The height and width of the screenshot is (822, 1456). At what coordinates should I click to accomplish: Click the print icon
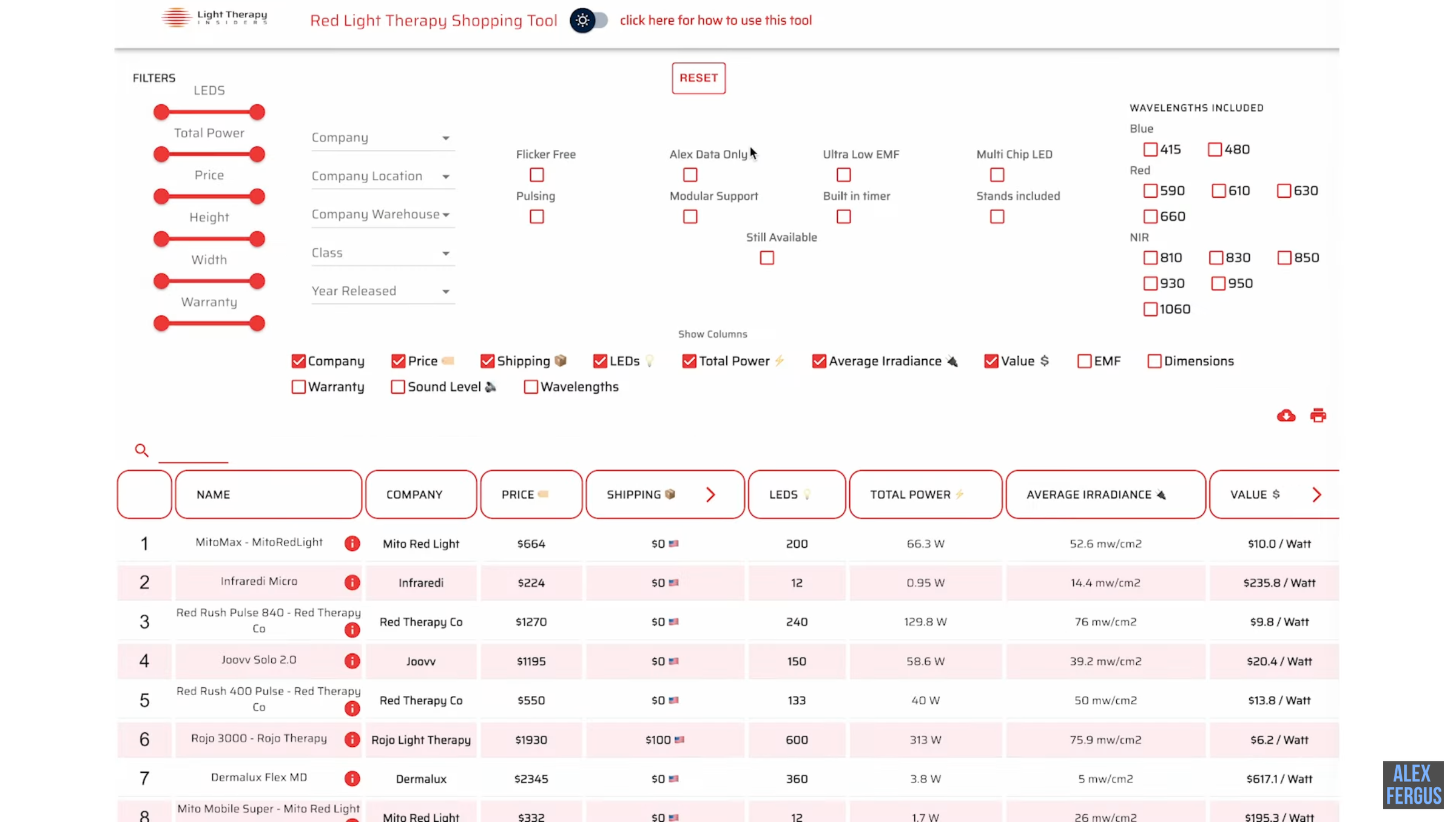pos(1318,416)
